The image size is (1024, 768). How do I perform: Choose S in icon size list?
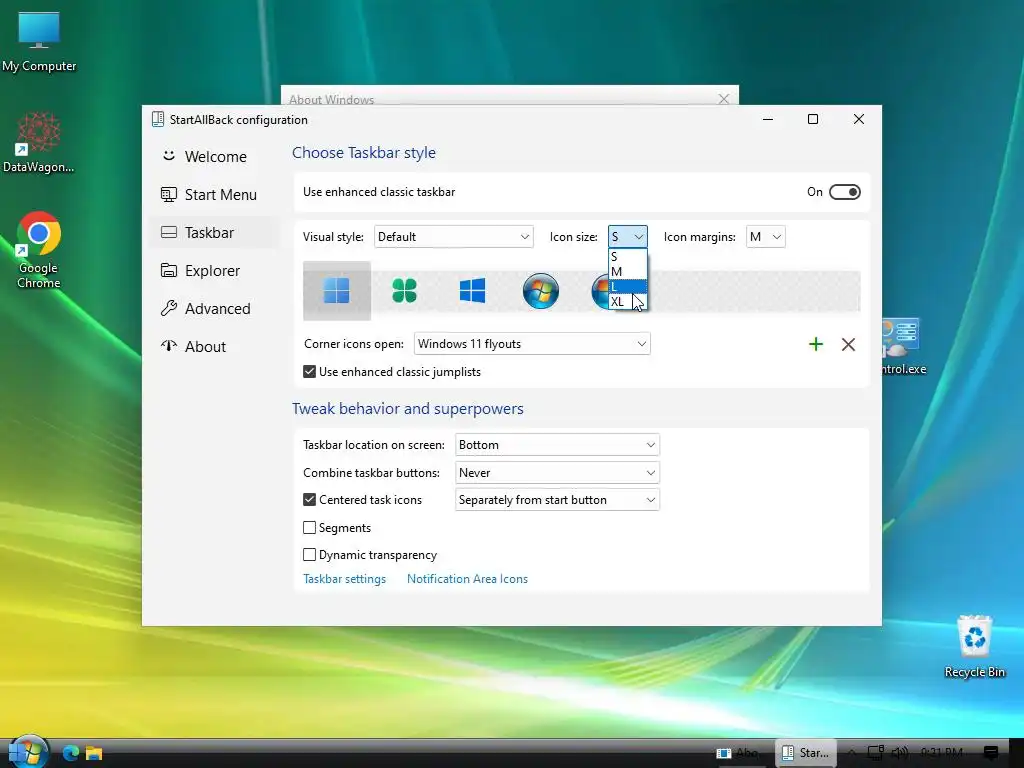[628, 257]
